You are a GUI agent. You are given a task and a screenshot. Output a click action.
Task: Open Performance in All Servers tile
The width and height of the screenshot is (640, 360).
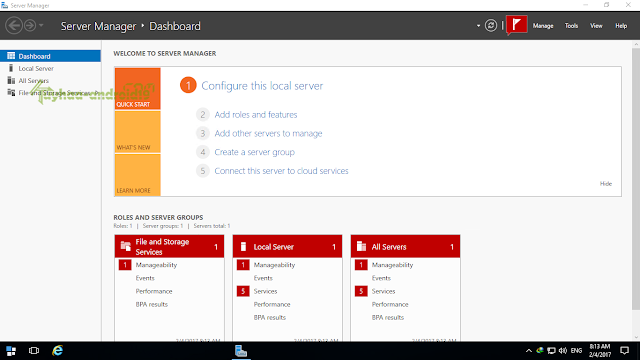point(390,304)
